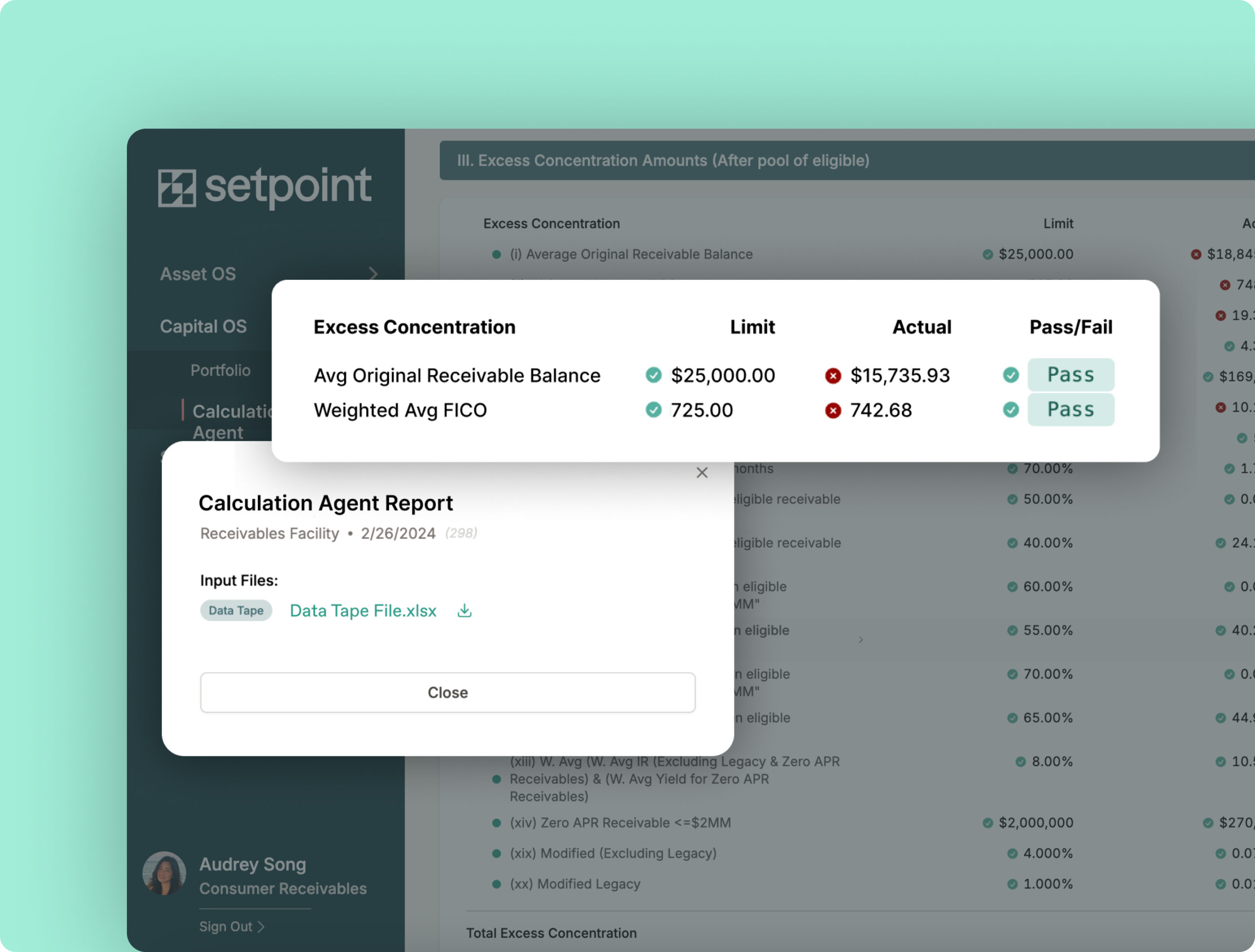Click Audrey Song's profile picture
The image size is (1255, 952).
[x=165, y=874]
